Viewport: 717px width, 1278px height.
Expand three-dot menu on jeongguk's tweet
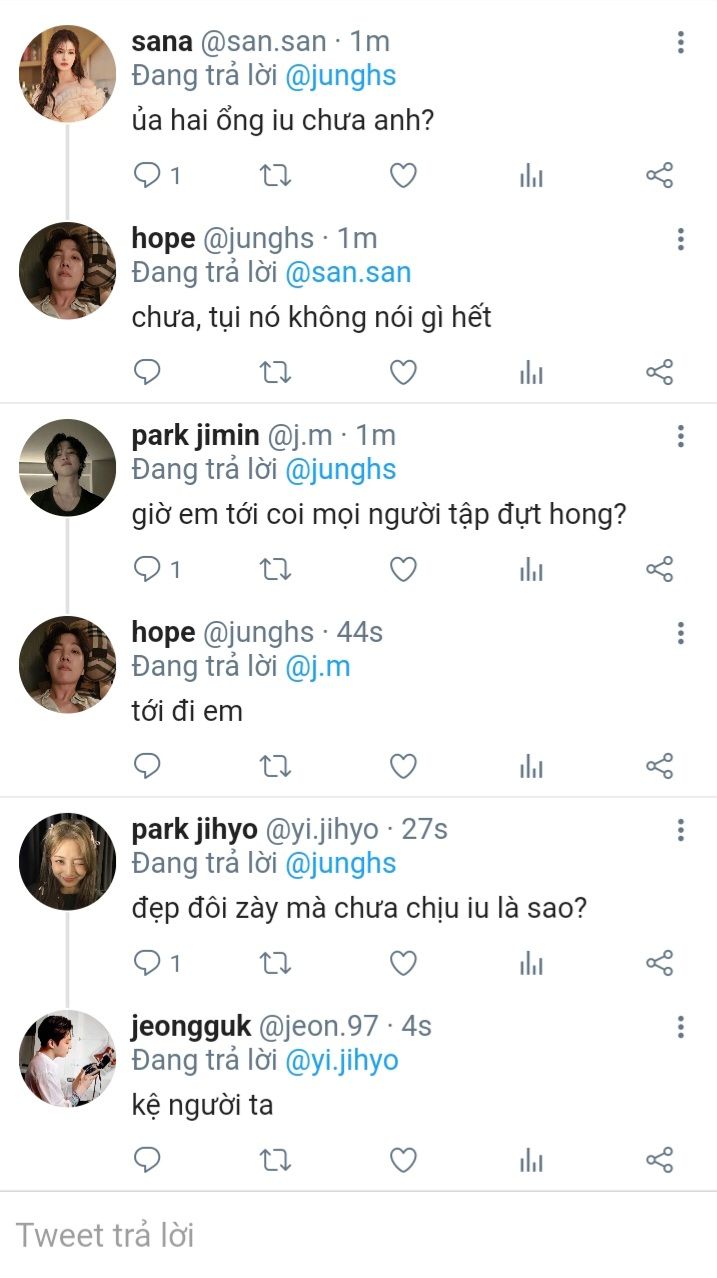(x=680, y=1027)
